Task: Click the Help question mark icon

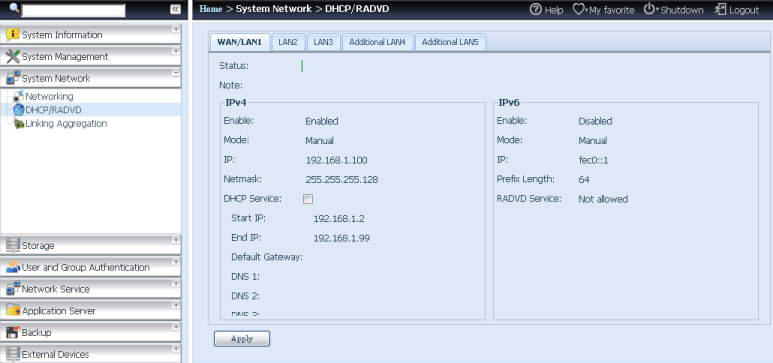Action: (535, 9)
